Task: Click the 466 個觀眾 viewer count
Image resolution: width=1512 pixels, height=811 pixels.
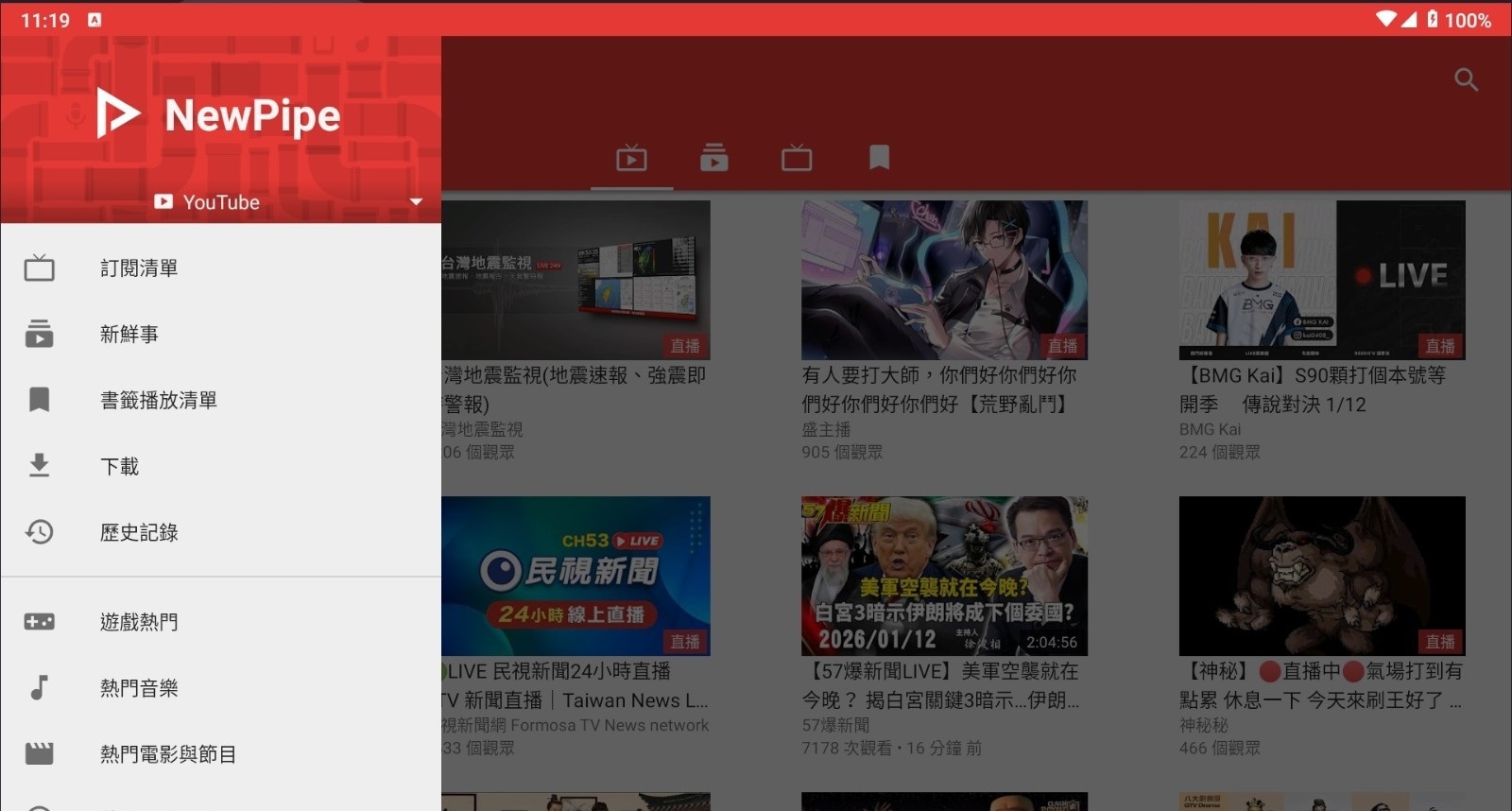Action: 1220,748
